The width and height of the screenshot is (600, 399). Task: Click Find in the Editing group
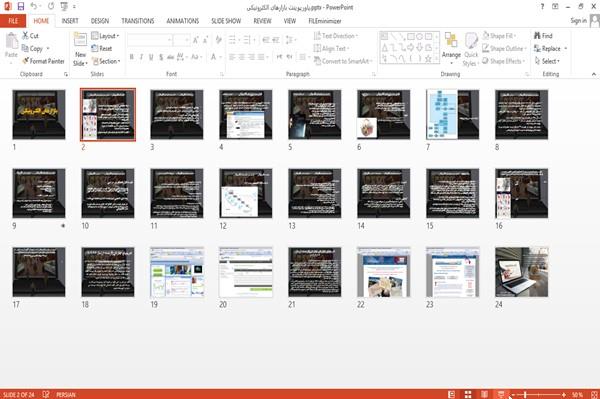(543, 36)
